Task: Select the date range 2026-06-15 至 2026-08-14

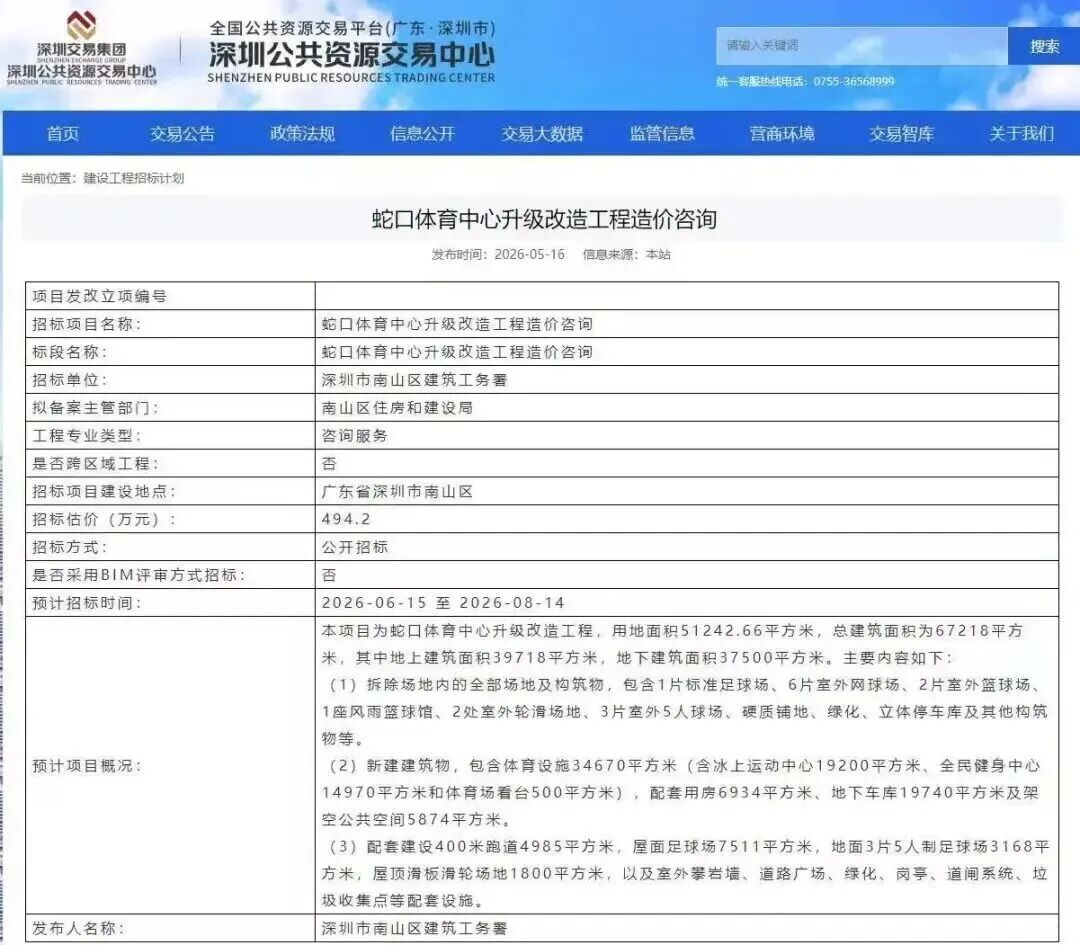Action: click(443, 603)
